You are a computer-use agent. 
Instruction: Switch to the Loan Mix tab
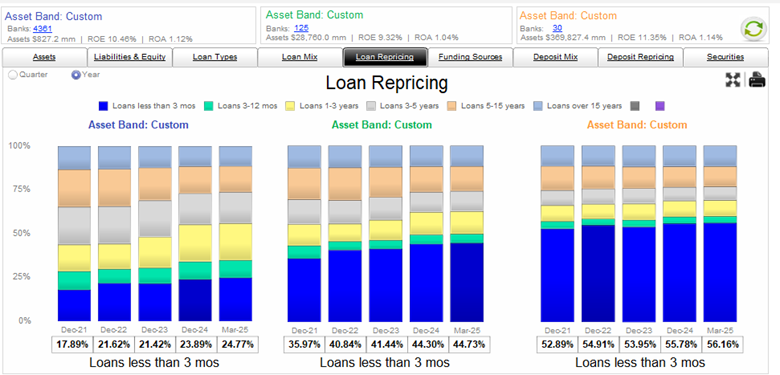click(x=299, y=57)
